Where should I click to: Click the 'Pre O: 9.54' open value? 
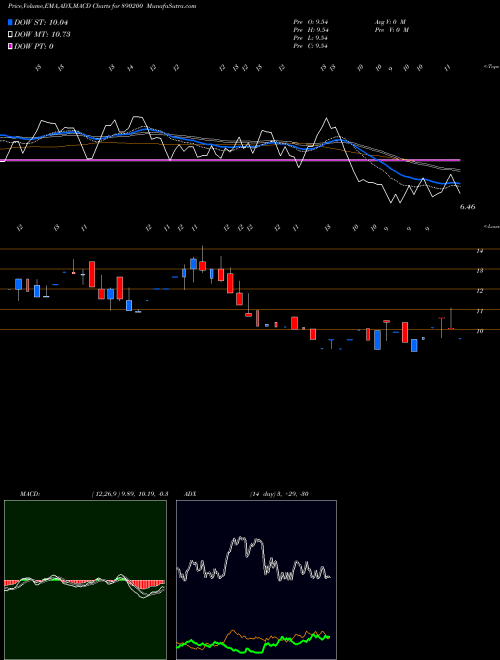(x=311, y=21)
